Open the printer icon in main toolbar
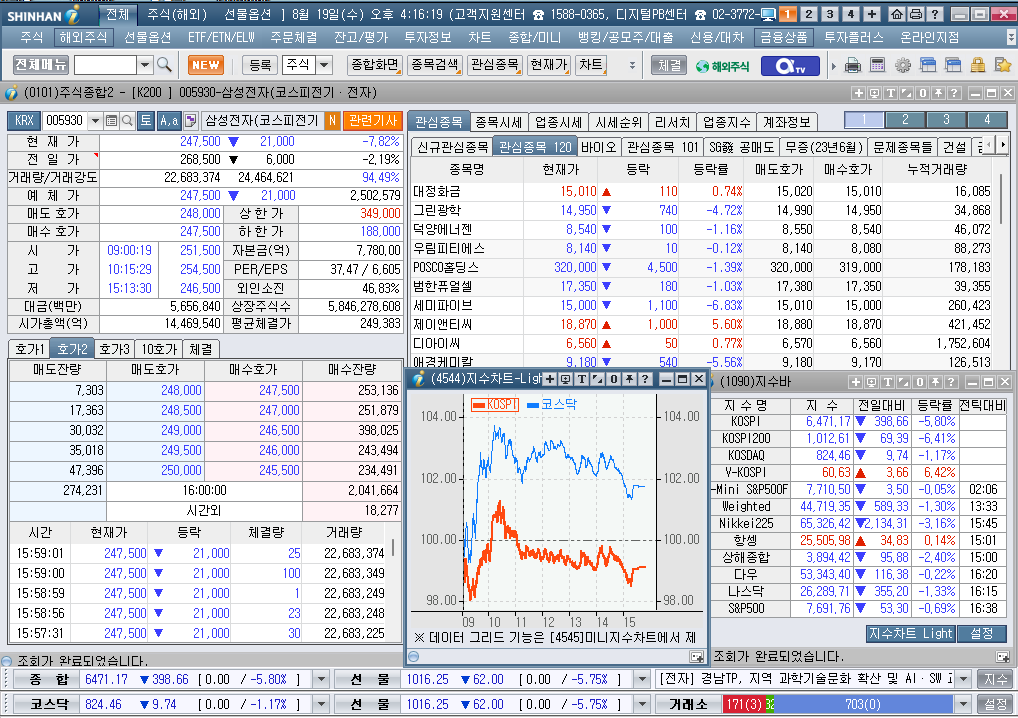This screenshot has width=1018, height=718. [852, 65]
